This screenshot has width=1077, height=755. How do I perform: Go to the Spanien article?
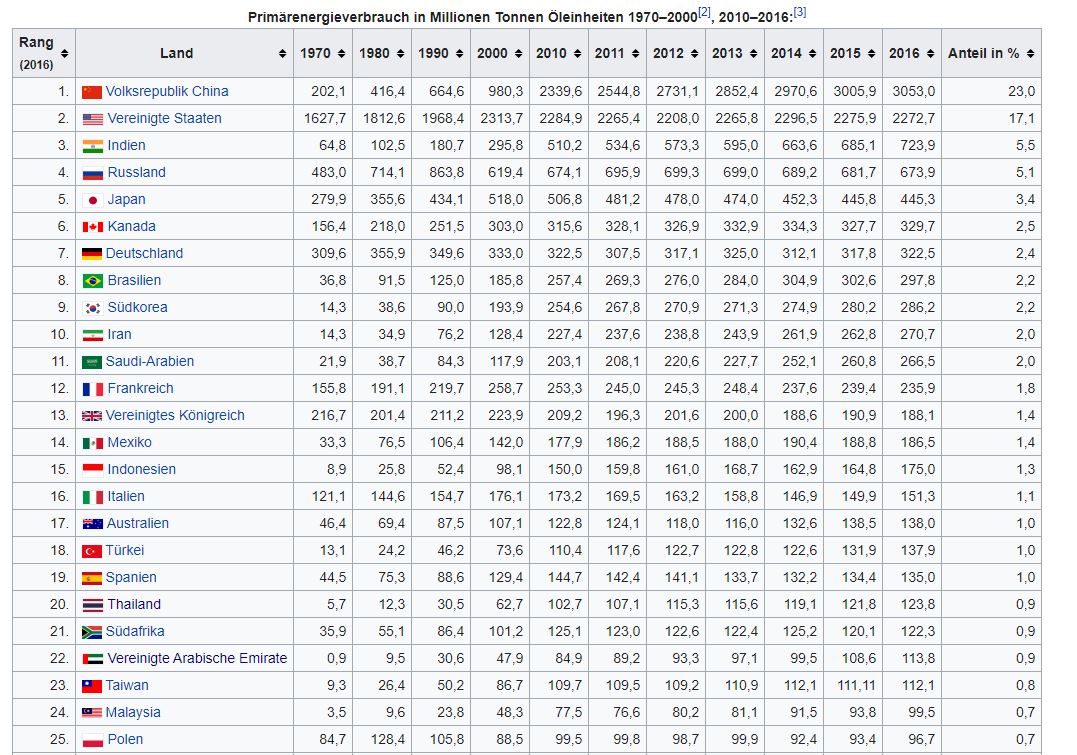point(131,577)
